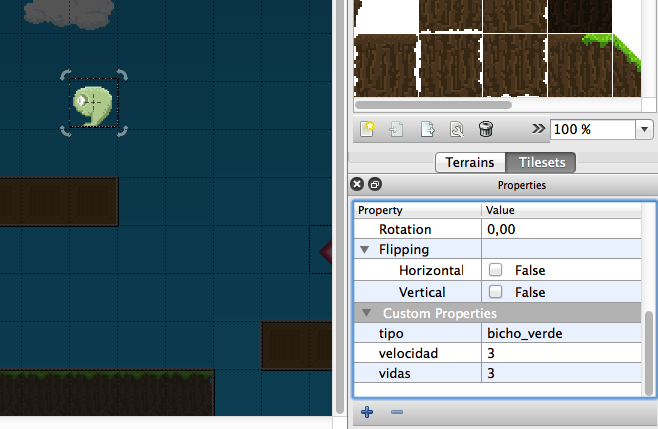Select the tipo property row
This screenshot has width=658, height=429.
(x=498, y=333)
